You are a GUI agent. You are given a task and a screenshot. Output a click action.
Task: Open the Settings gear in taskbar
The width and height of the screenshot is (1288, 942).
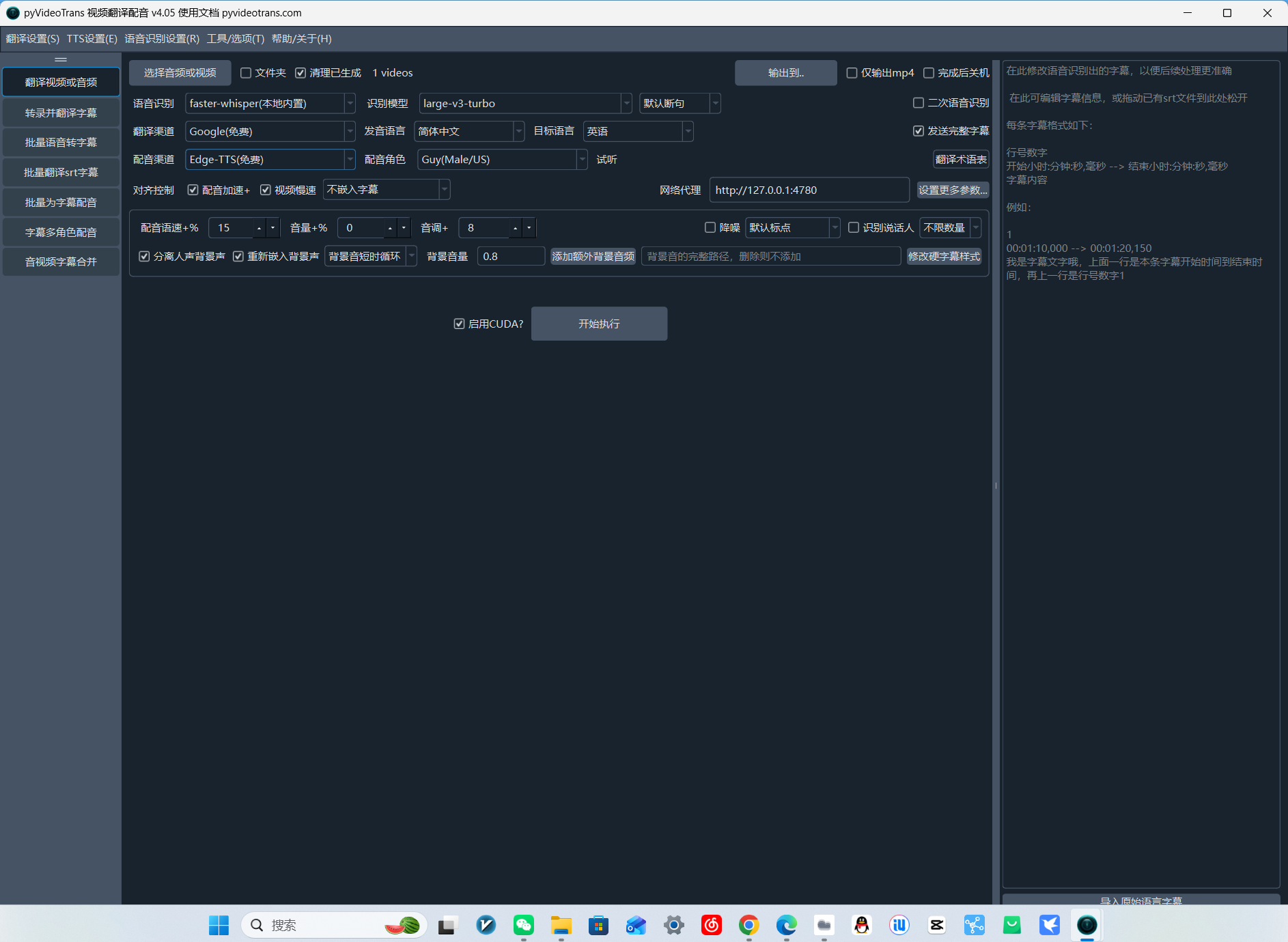tap(673, 925)
